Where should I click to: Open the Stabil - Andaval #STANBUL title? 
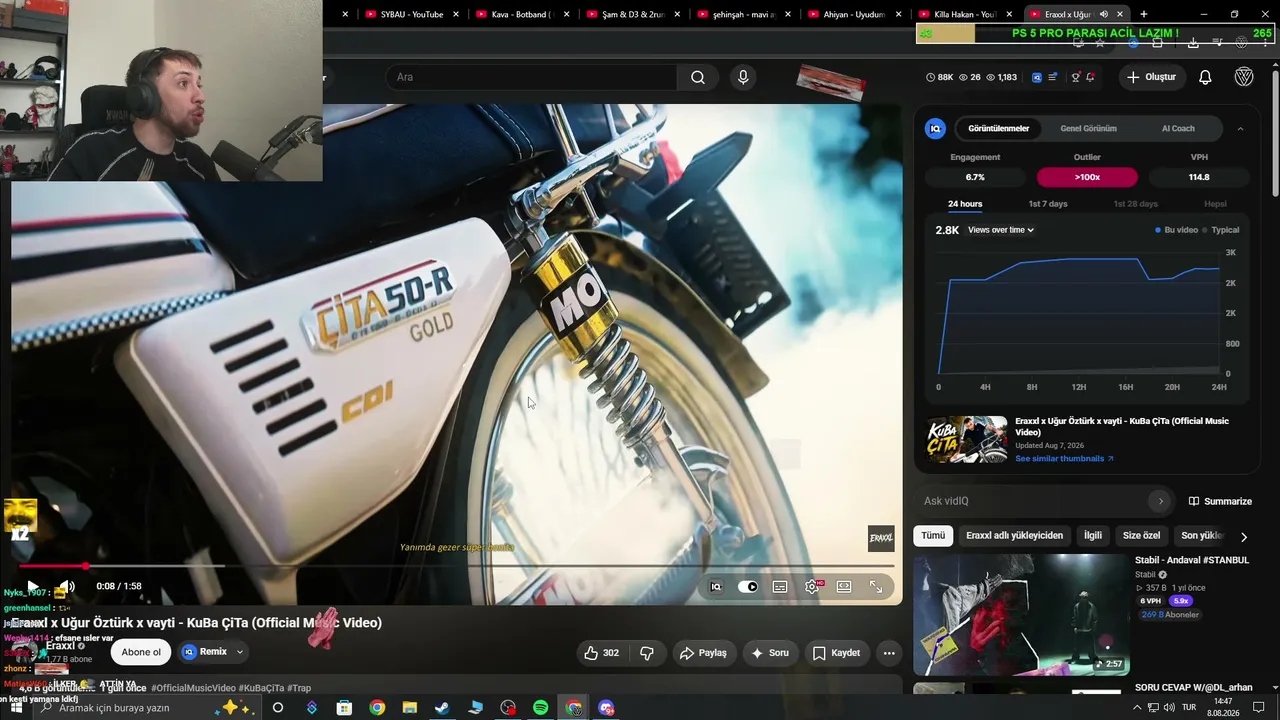1191,560
